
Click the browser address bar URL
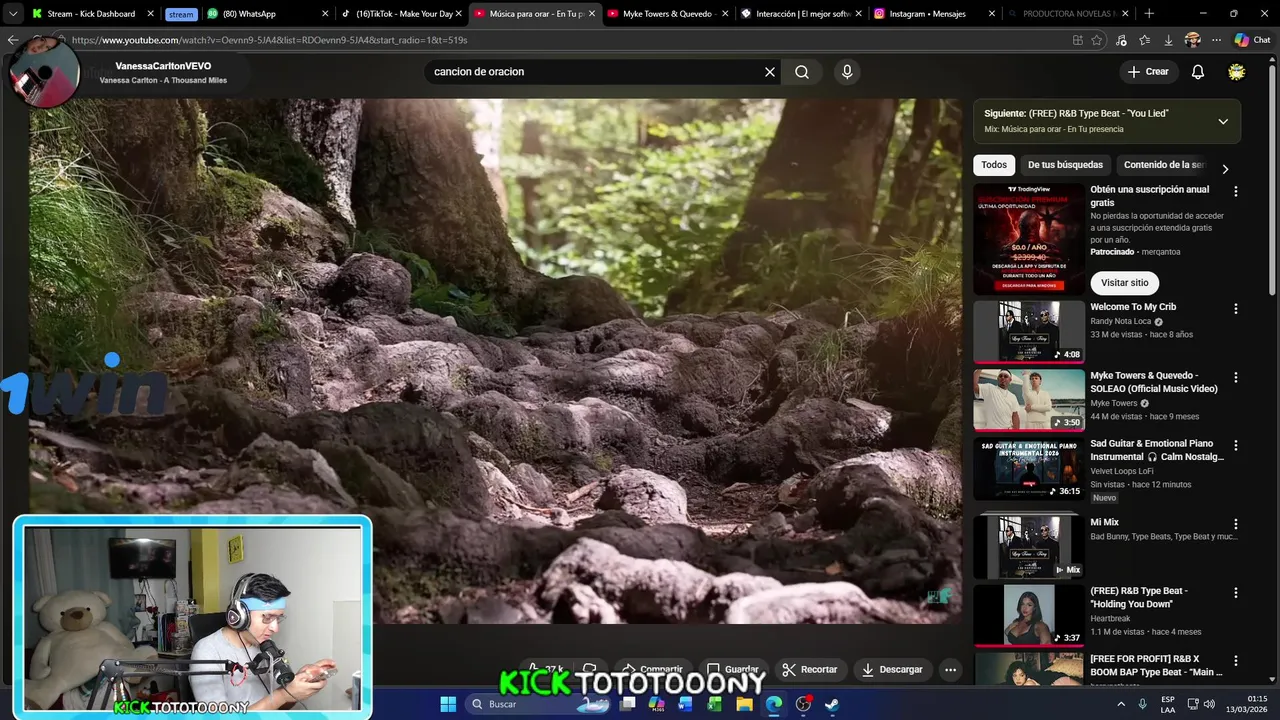pos(269,40)
